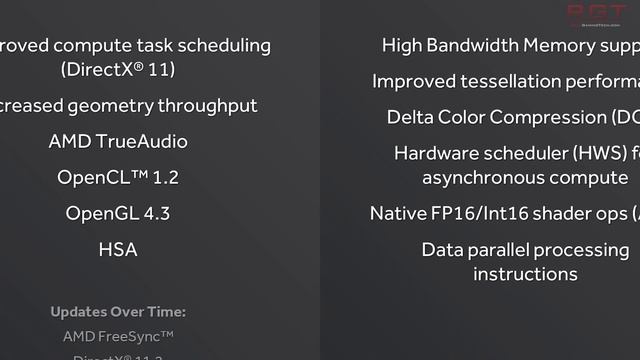Viewport: 640px width, 360px height.
Task: Click the red RGT watermark logo
Action: 597,12
